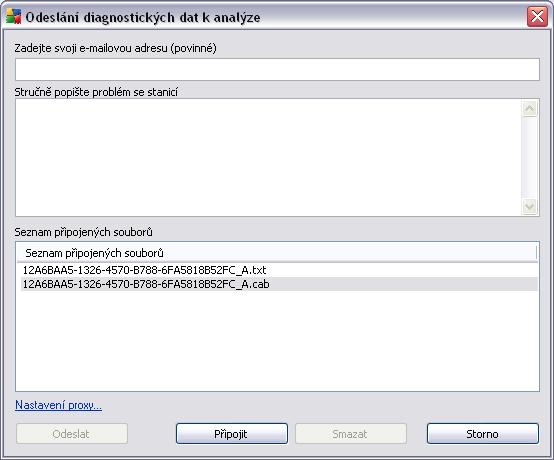This screenshot has height=460, width=554.
Task: Click the Odeslat button
Action: click(72, 434)
